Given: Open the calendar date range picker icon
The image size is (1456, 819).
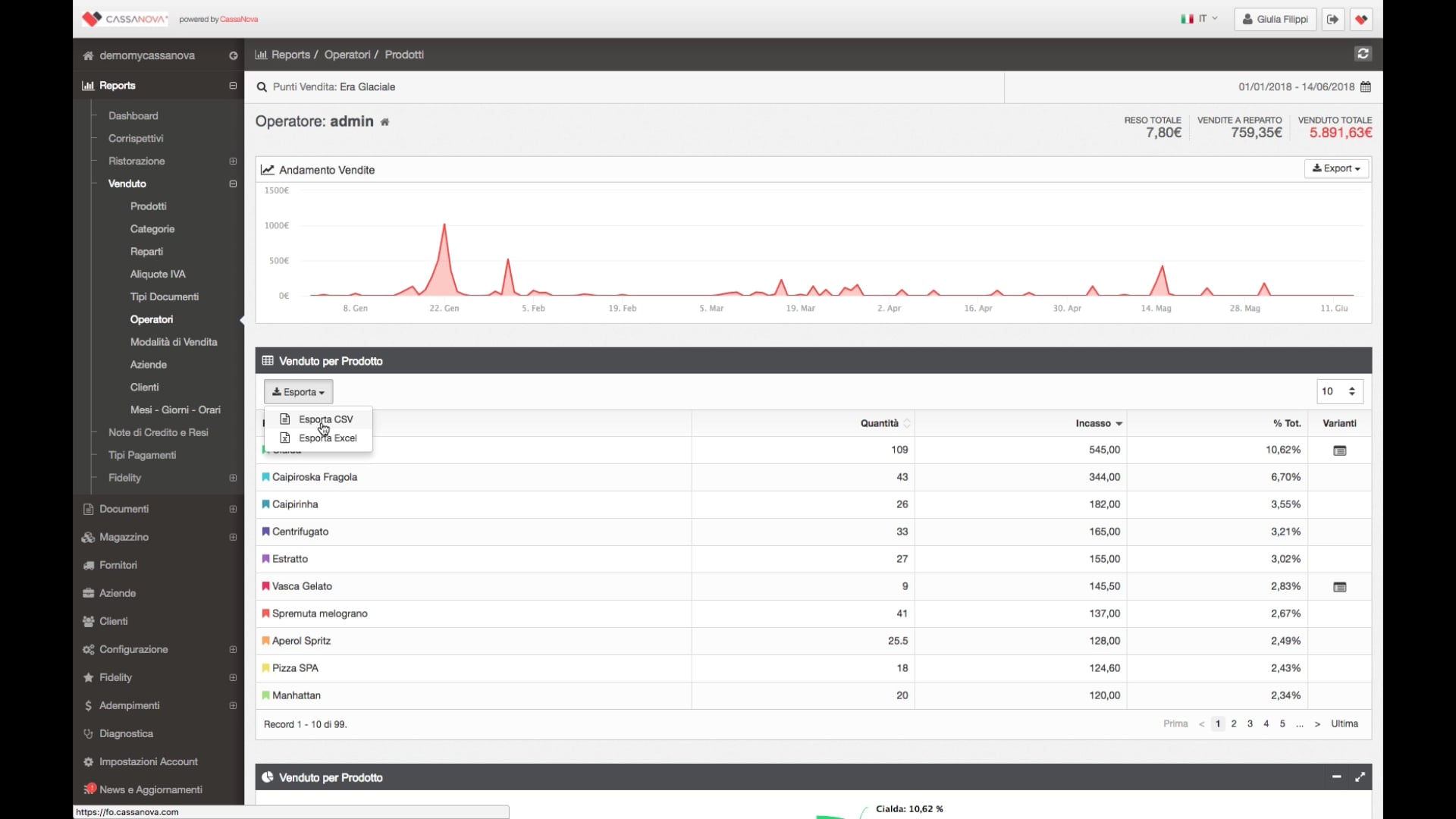Looking at the screenshot, I should click(1366, 87).
